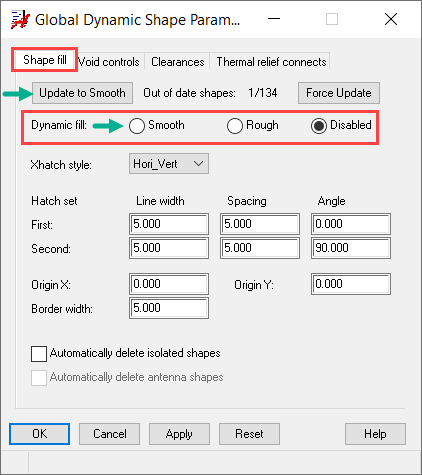Click the Allegro app icon in title bar

pos(20,20)
